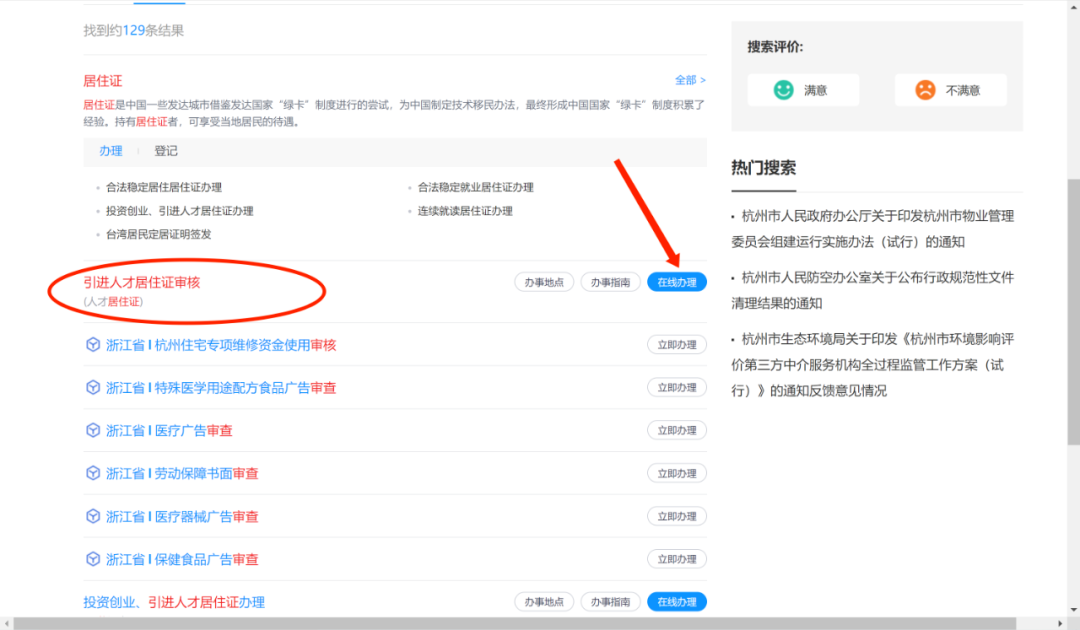This screenshot has width=1080, height=630.
Task: Expand all results via 全部 > link
Action: [x=690, y=80]
